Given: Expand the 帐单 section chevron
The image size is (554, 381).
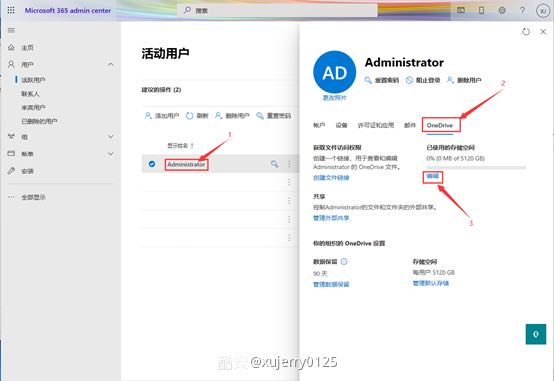Looking at the screenshot, I should (x=111, y=154).
